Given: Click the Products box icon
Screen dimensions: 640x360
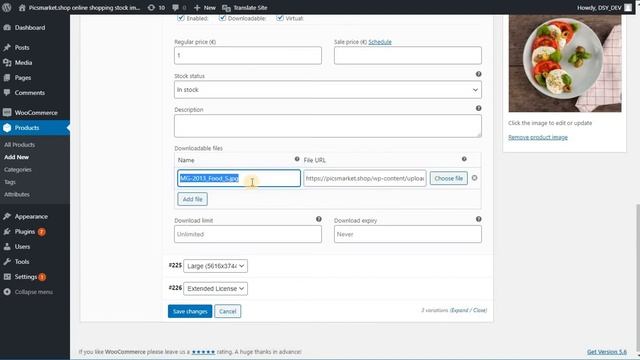Looking at the screenshot, I should pos(7,128).
